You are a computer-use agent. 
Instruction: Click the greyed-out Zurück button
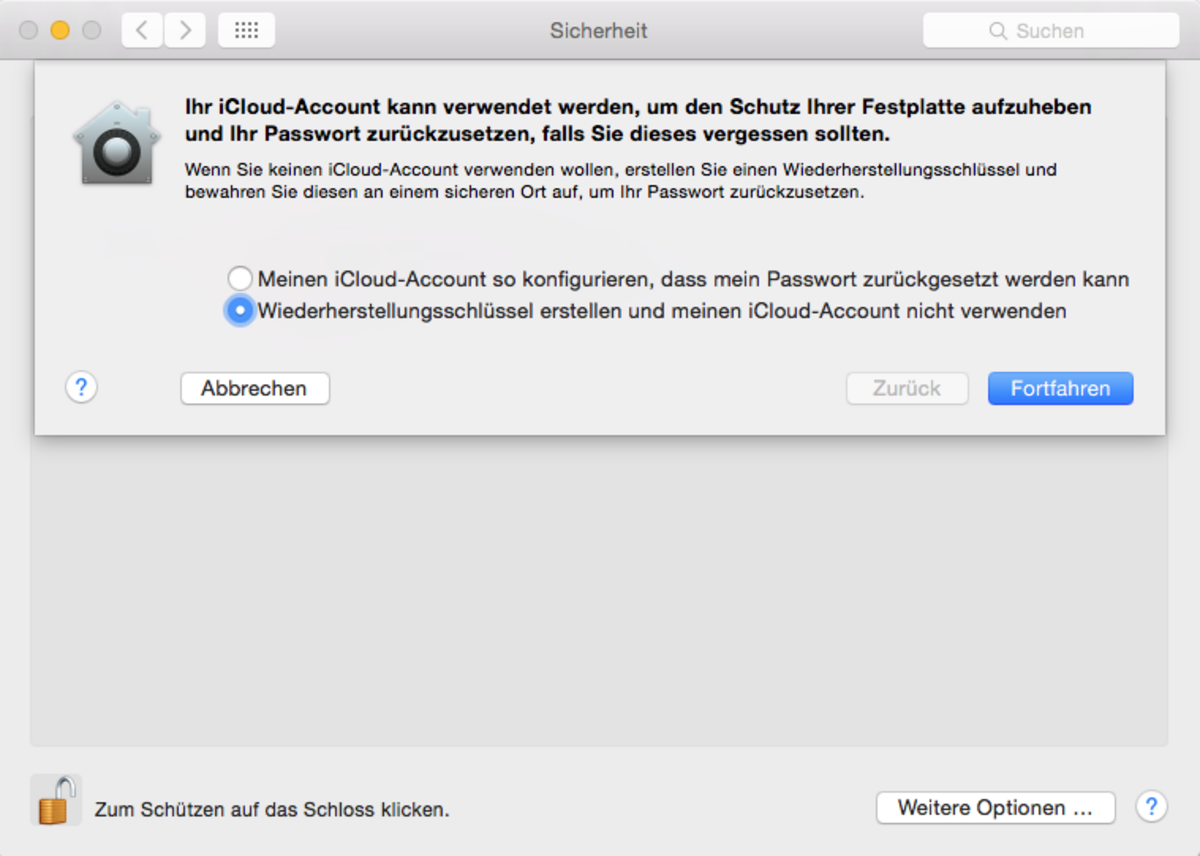point(907,388)
